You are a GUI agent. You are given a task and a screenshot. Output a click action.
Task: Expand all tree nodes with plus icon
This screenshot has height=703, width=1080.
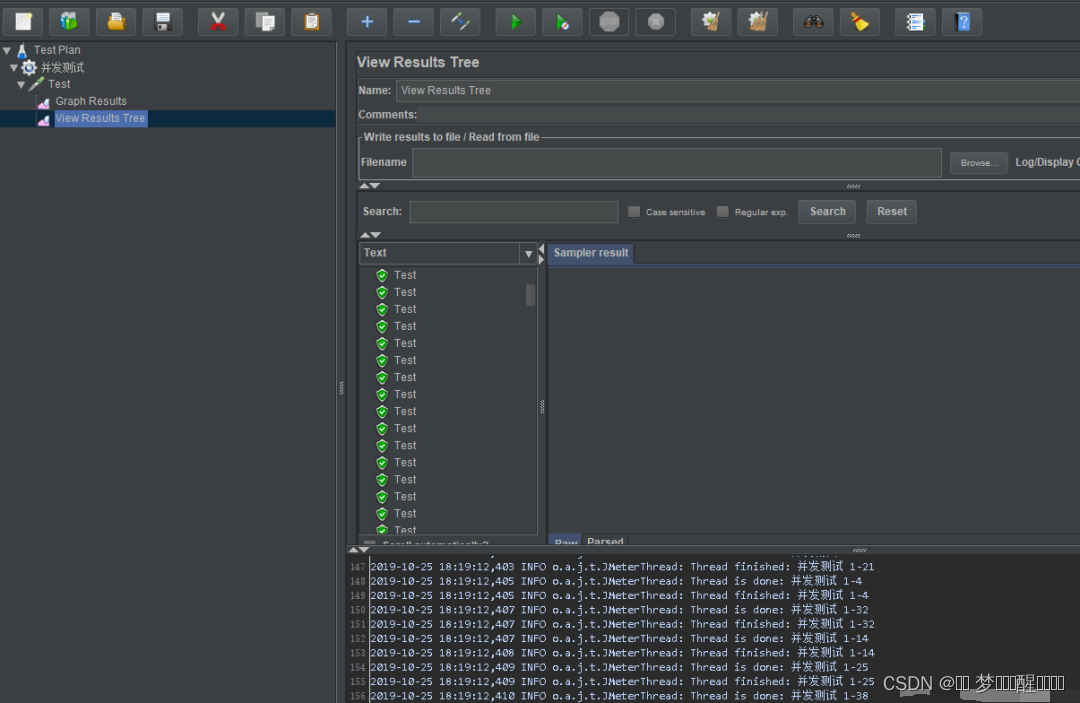(366, 22)
